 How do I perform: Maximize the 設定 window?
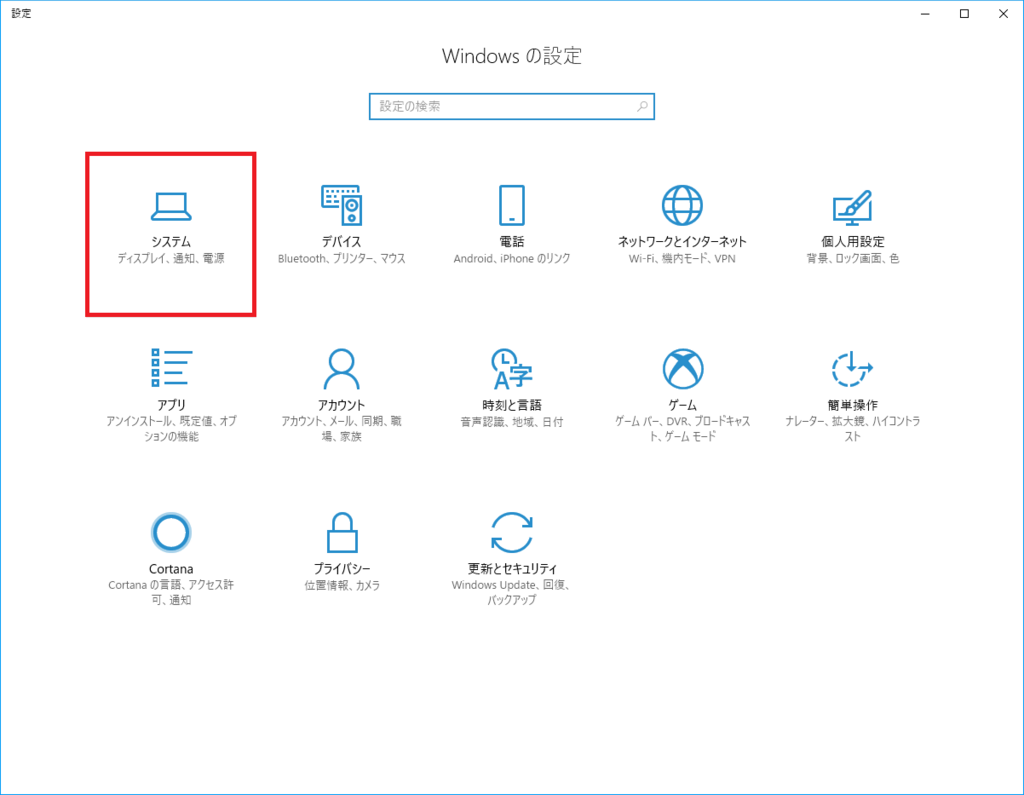coord(964,14)
